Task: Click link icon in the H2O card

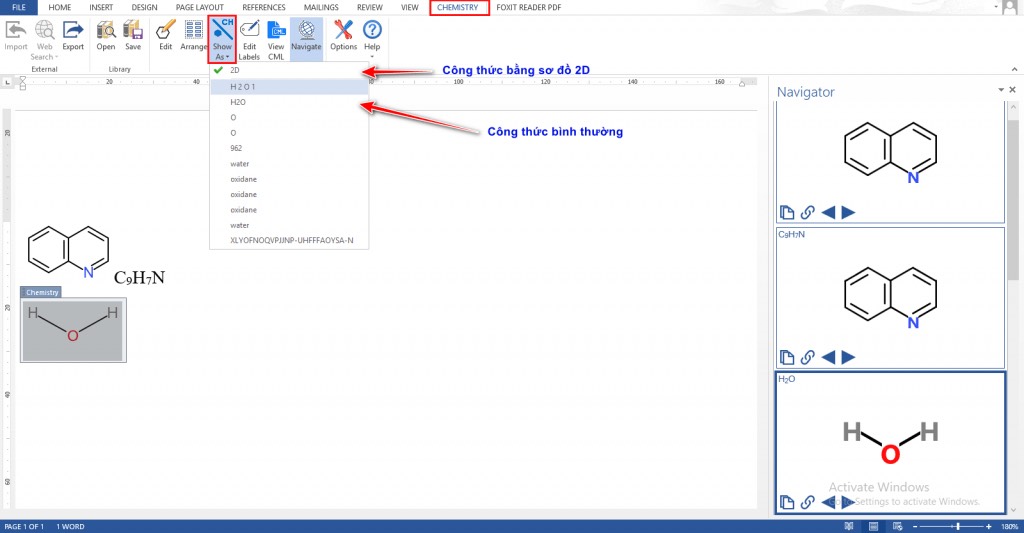Action: point(808,502)
